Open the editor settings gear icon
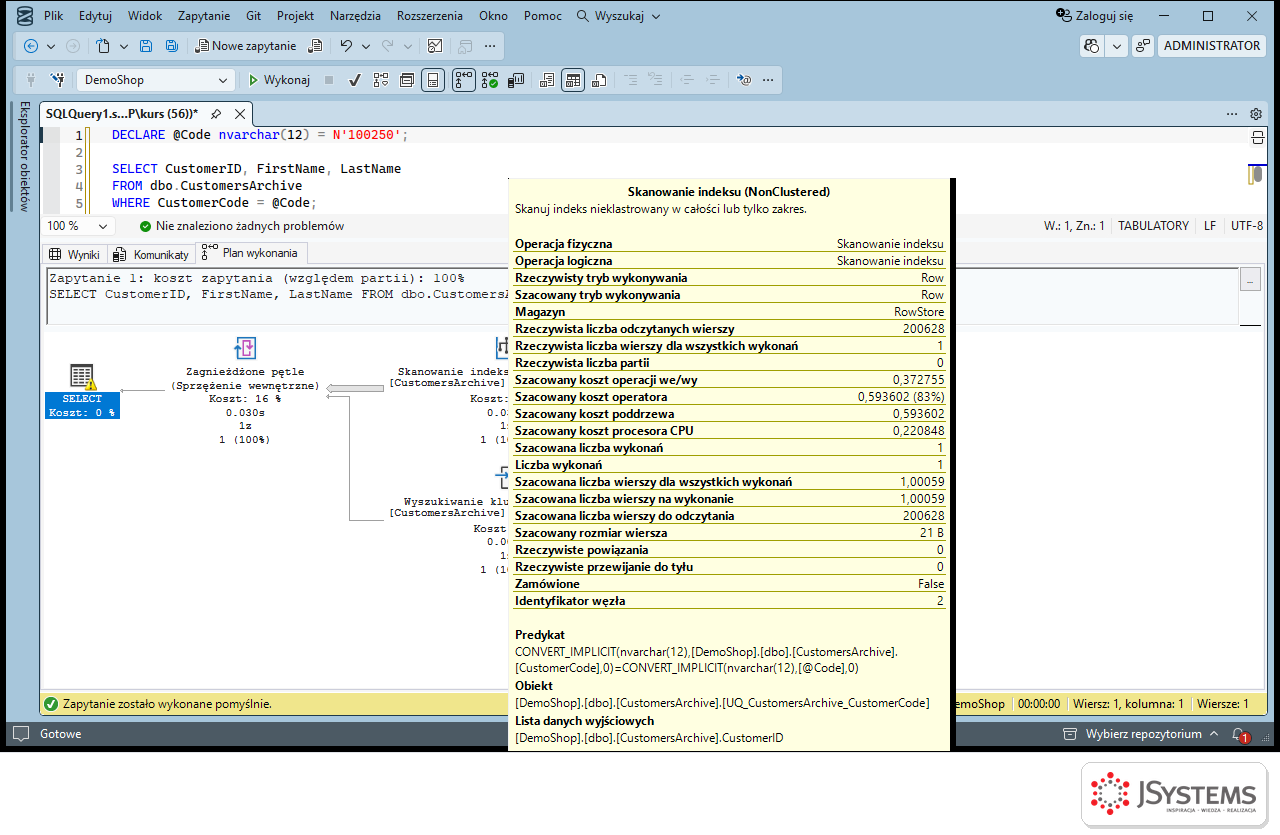Screen dimensions: 1280x835 tap(1256, 114)
